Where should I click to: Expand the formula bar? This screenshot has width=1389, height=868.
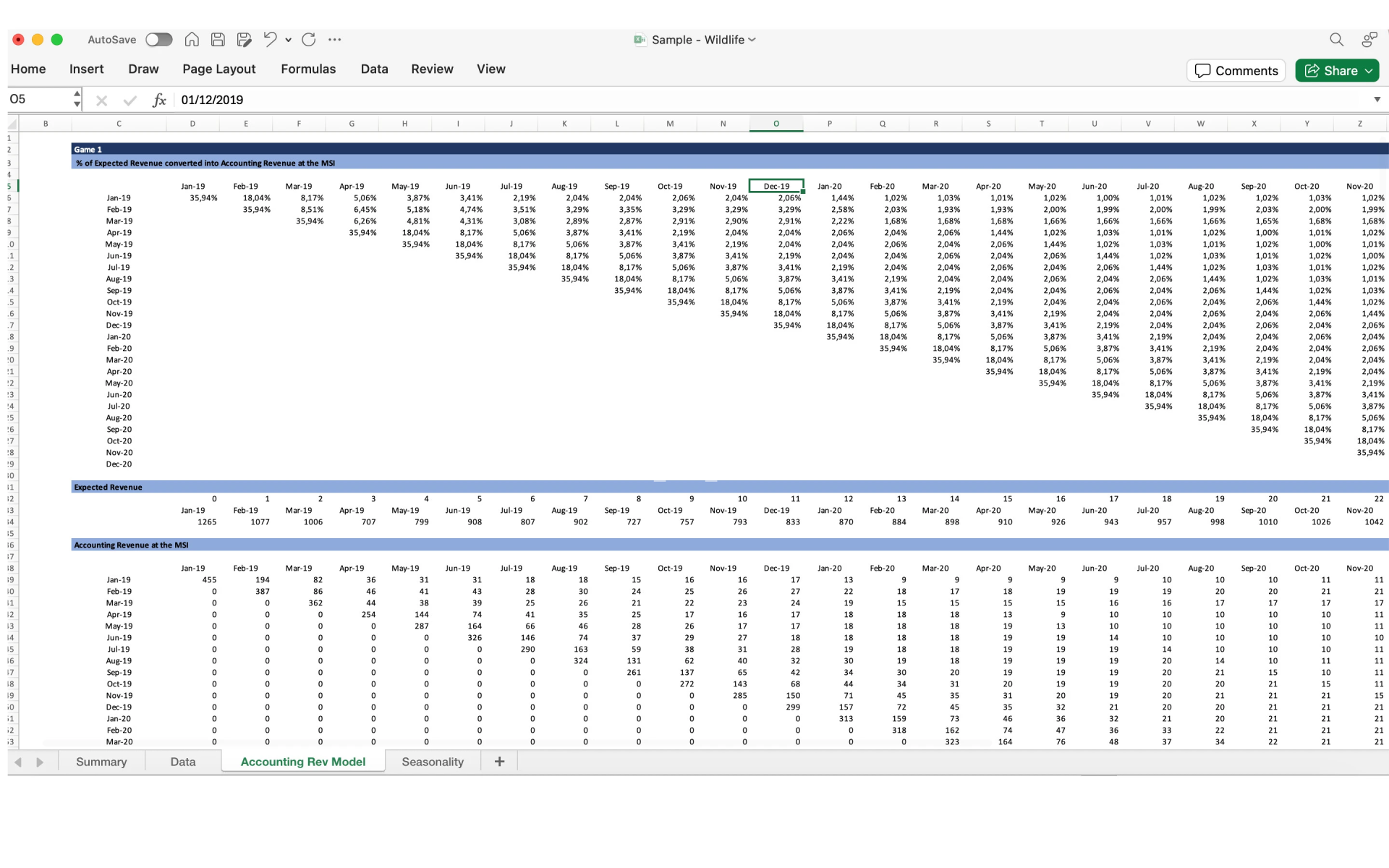[1377, 100]
